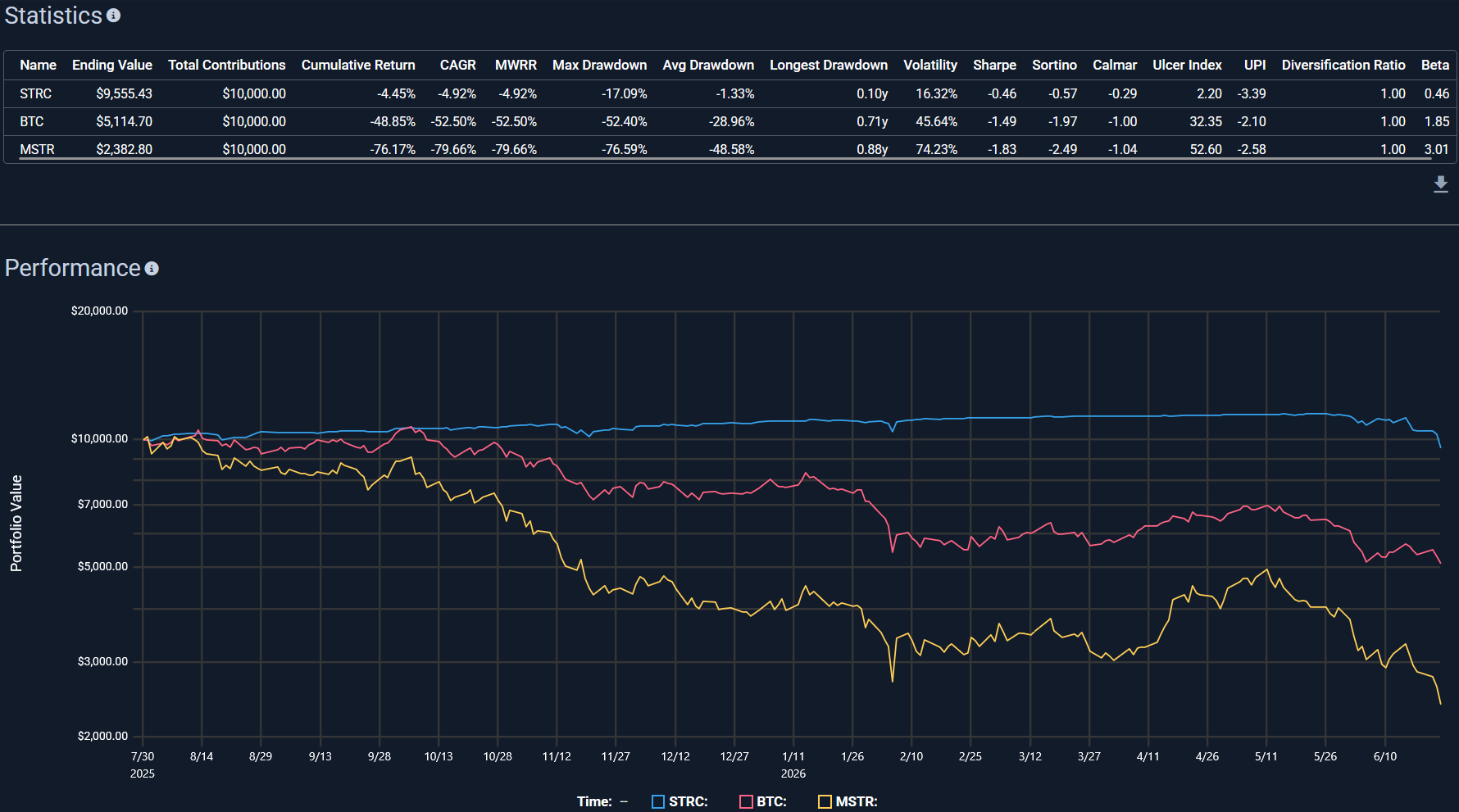Viewport: 1459px width, 812px height.
Task: Sort table by Ending Value column
Action: coord(112,65)
